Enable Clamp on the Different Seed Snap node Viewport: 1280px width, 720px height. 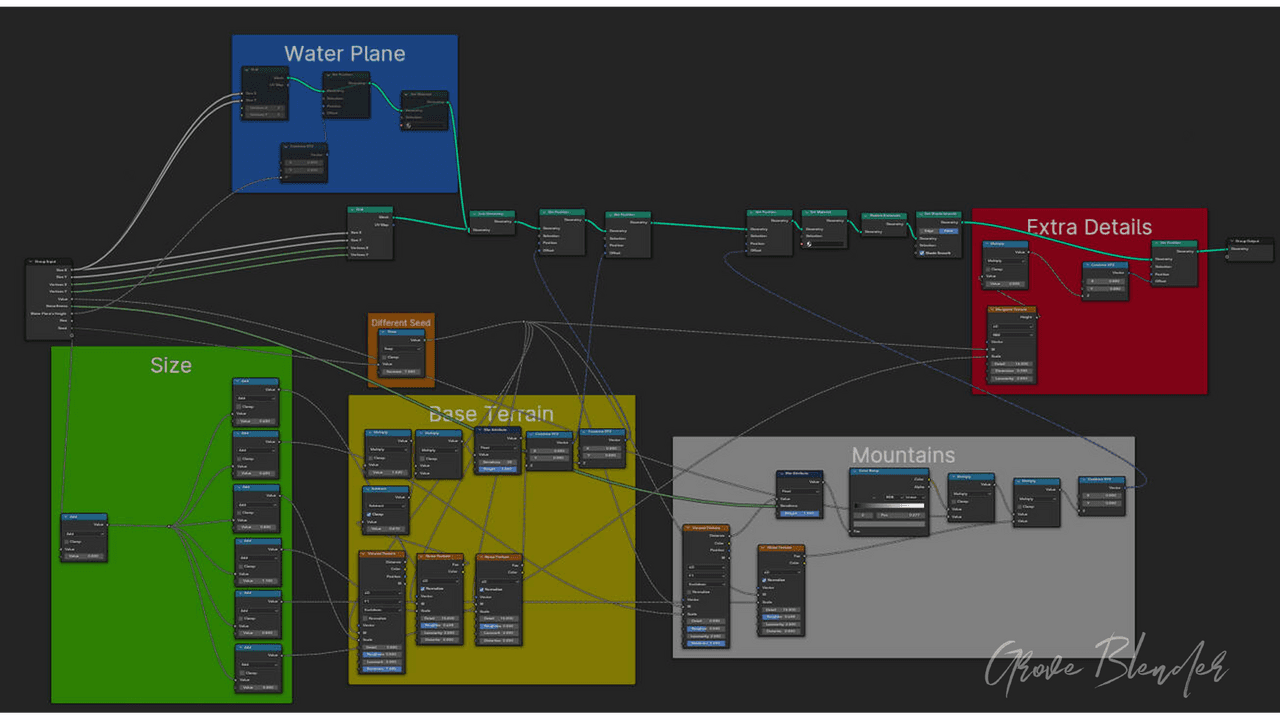[386, 357]
